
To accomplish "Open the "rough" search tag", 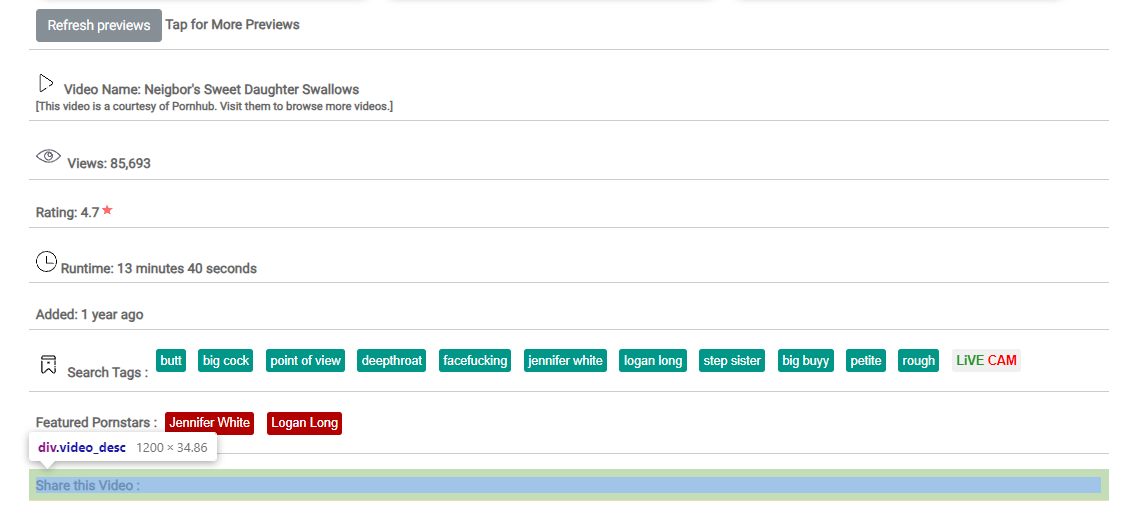I will (918, 361).
